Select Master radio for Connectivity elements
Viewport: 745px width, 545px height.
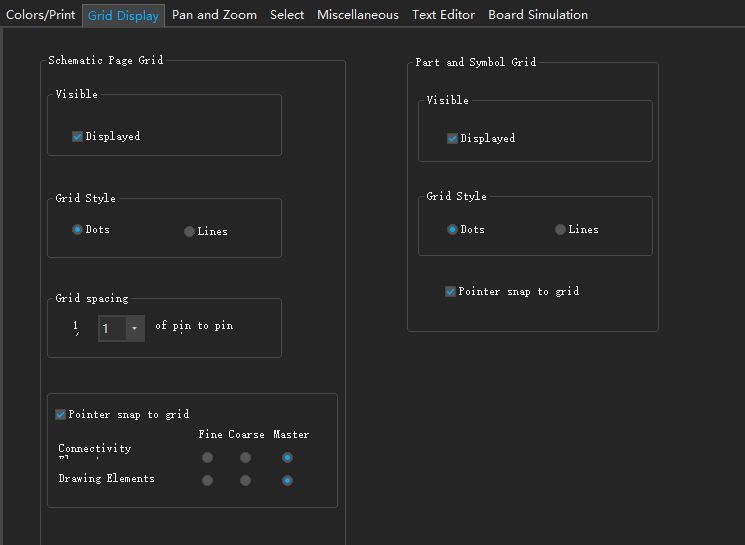(x=287, y=458)
